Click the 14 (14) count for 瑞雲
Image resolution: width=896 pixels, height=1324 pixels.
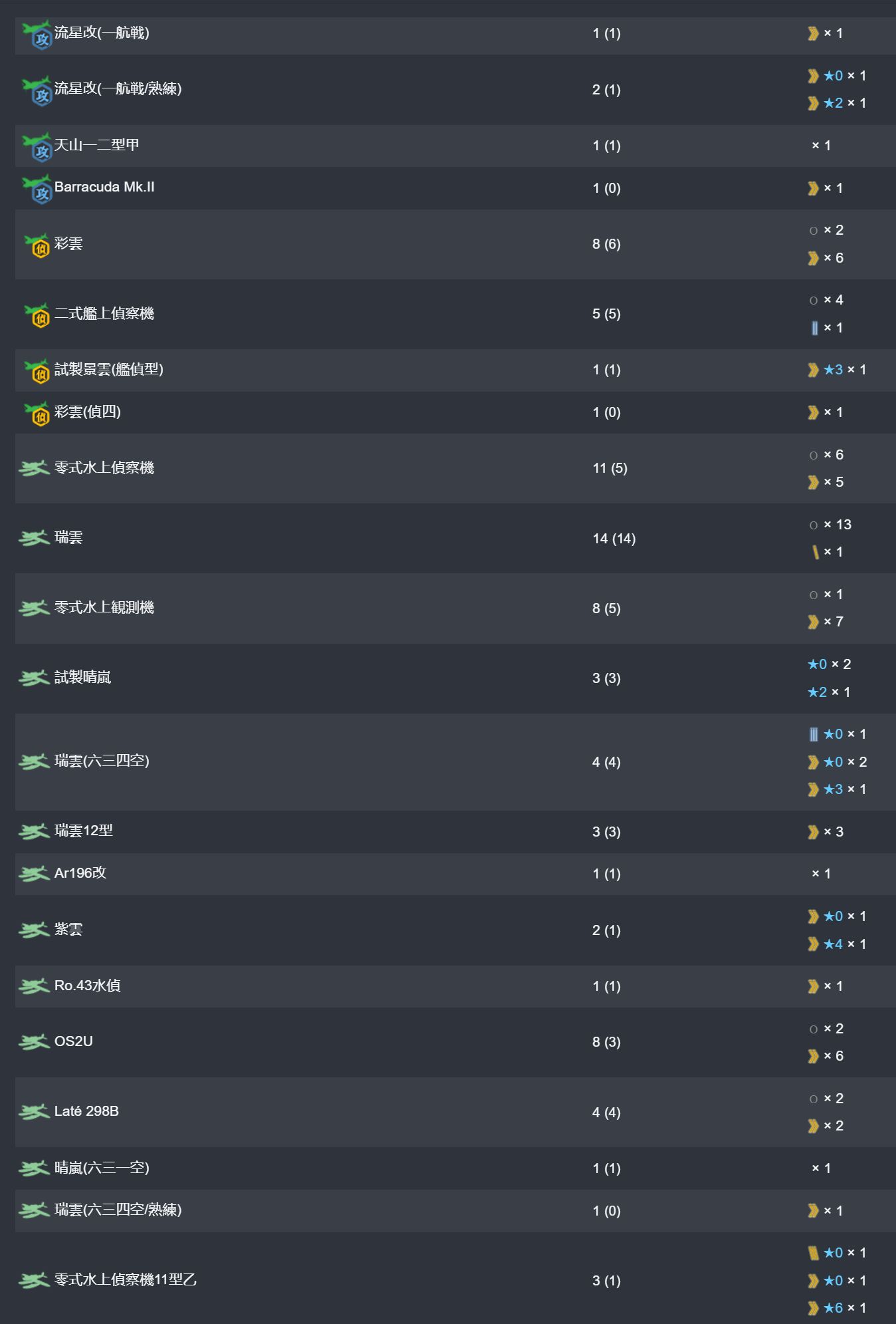(614, 539)
